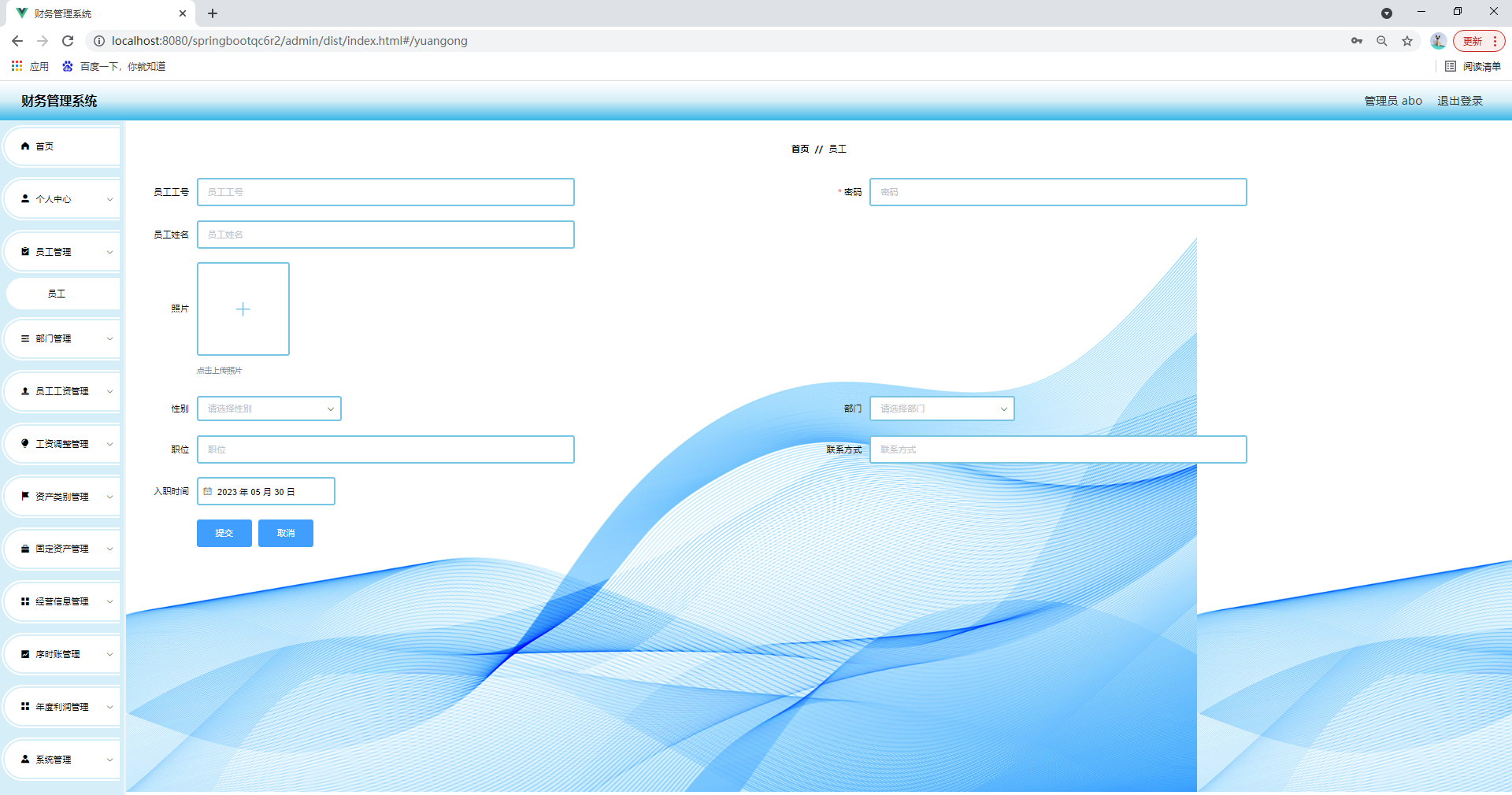Open the 部门 department dropdown
Image resolution: width=1512 pixels, height=795 pixels.
941,409
